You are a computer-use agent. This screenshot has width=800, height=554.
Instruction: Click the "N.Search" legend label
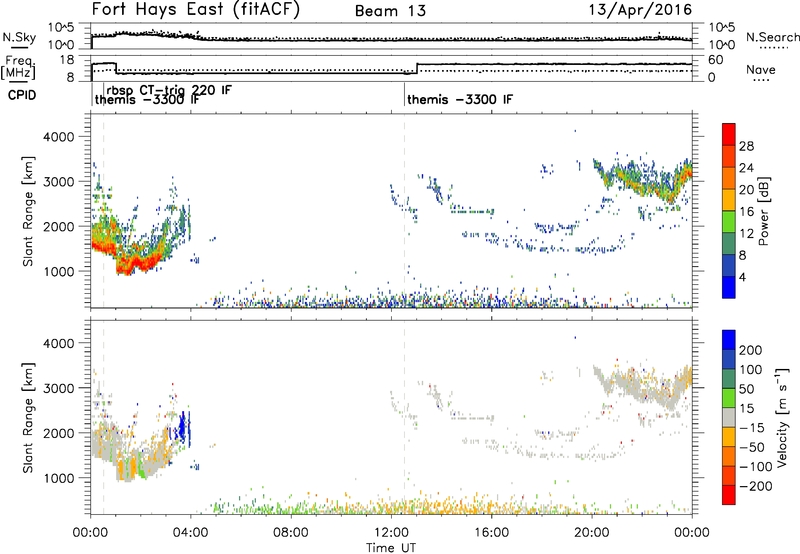tap(772, 37)
